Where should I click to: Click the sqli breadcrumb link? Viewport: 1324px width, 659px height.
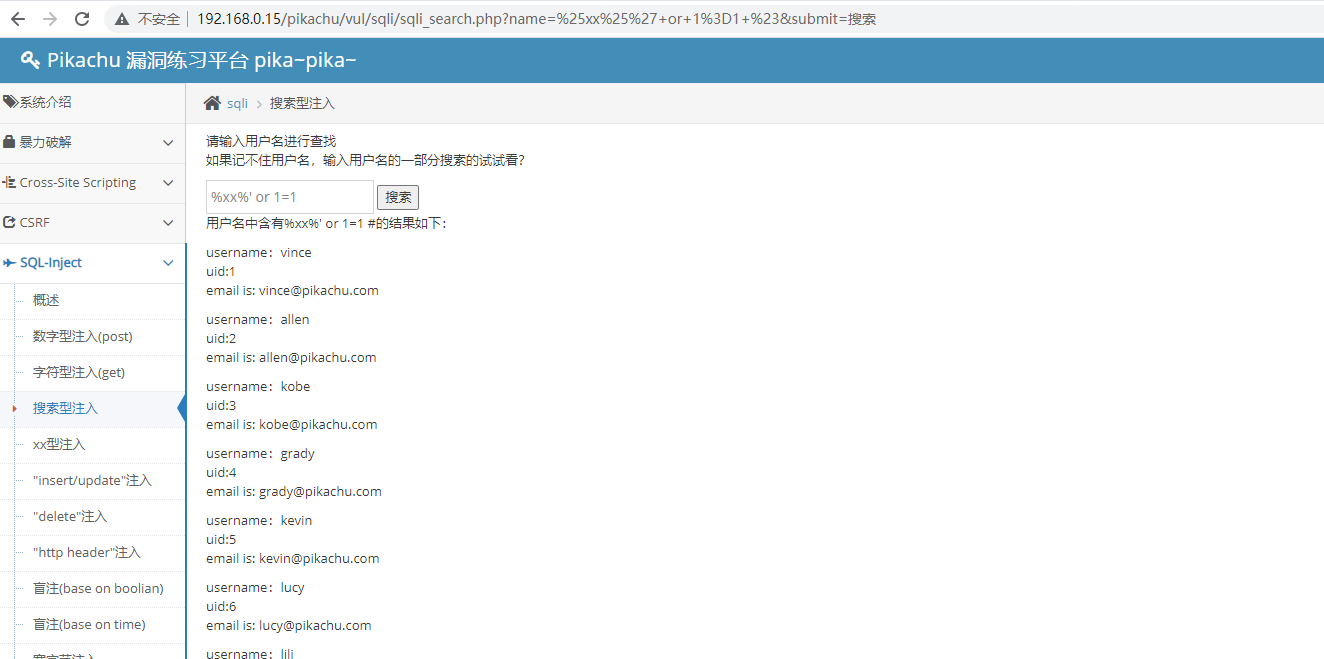tap(237, 103)
